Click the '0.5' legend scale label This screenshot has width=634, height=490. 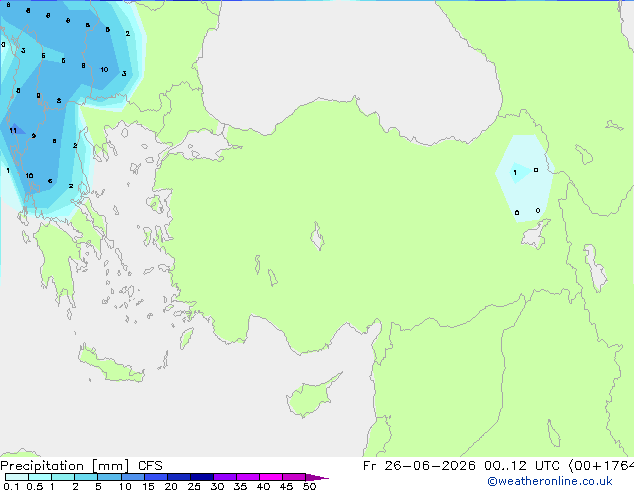pyautogui.click(x=34, y=486)
